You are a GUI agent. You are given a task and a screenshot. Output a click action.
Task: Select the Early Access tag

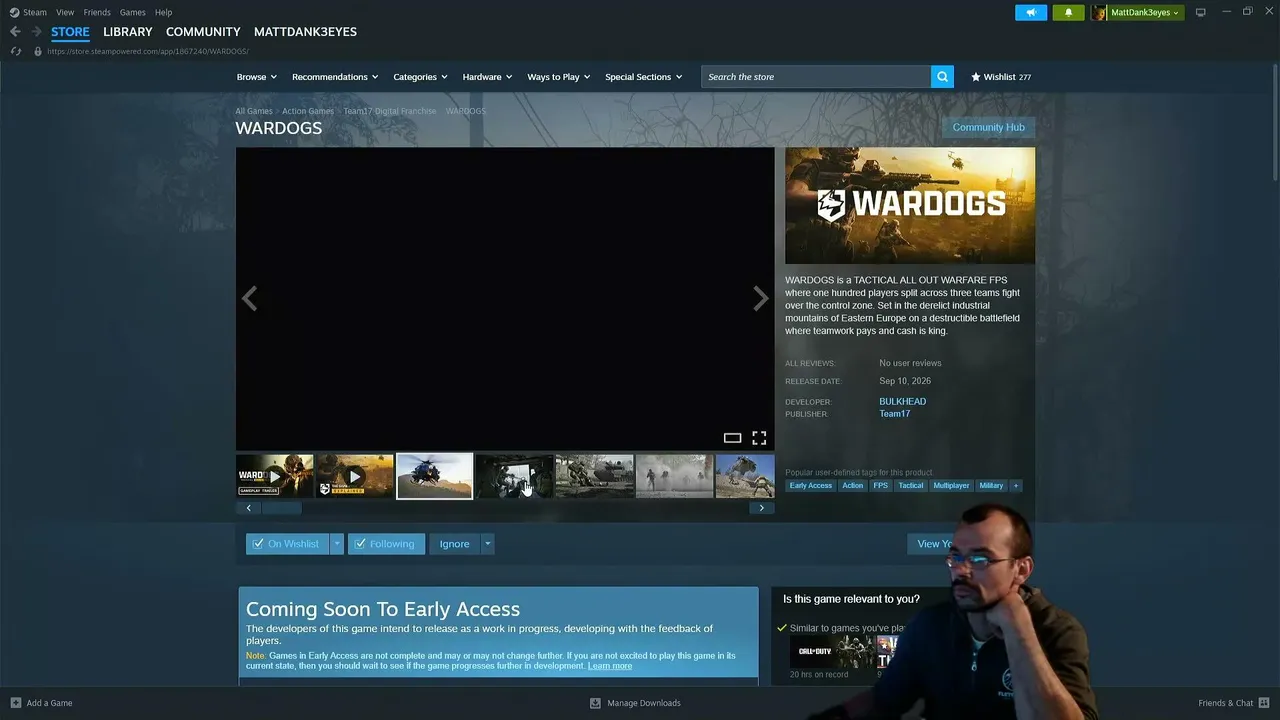point(811,486)
